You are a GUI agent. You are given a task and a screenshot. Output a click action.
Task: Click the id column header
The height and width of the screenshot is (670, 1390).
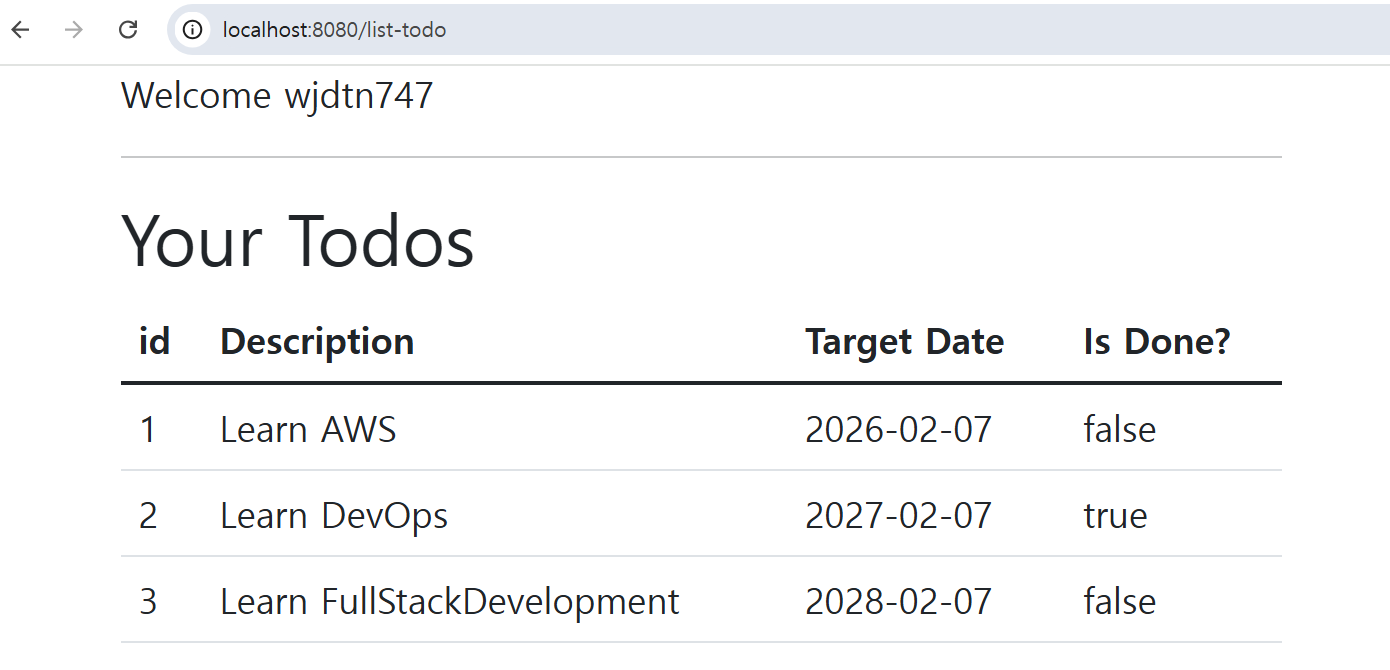click(154, 342)
